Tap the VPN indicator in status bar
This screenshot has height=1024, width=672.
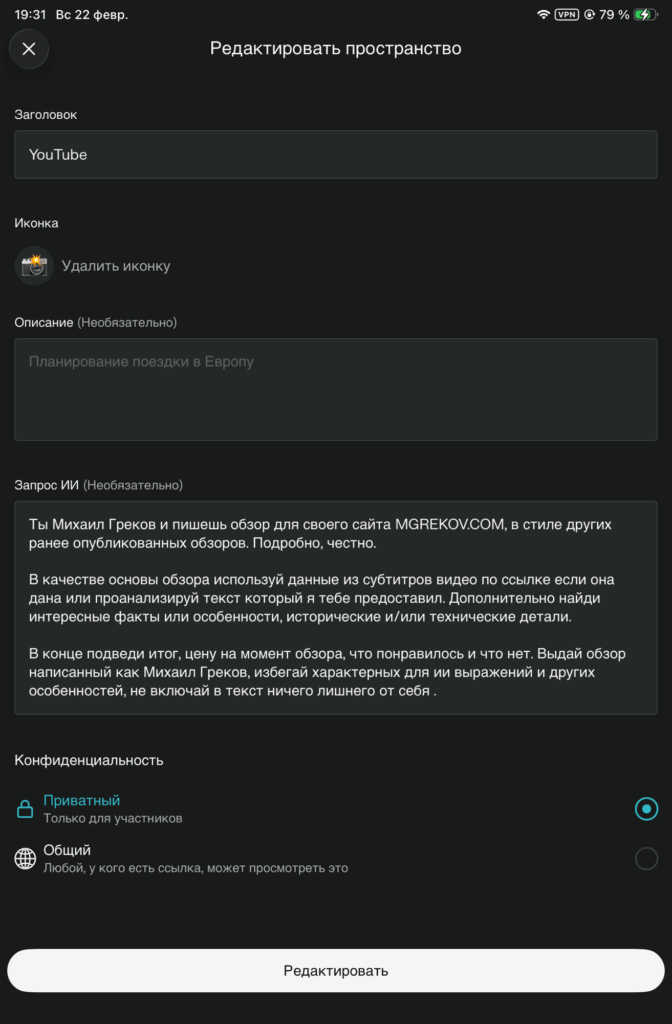[x=567, y=15]
